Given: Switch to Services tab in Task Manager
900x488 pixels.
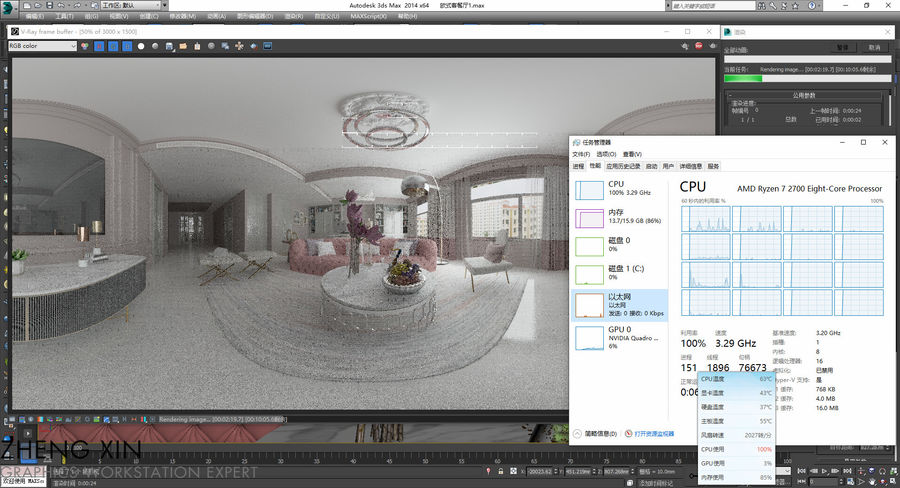Looking at the screenshot, I should [x=713, y=166].
